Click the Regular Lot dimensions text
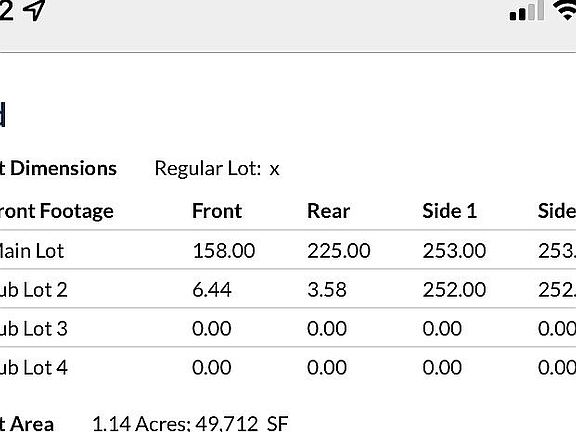The image size is (576, 432). [217, 169]
